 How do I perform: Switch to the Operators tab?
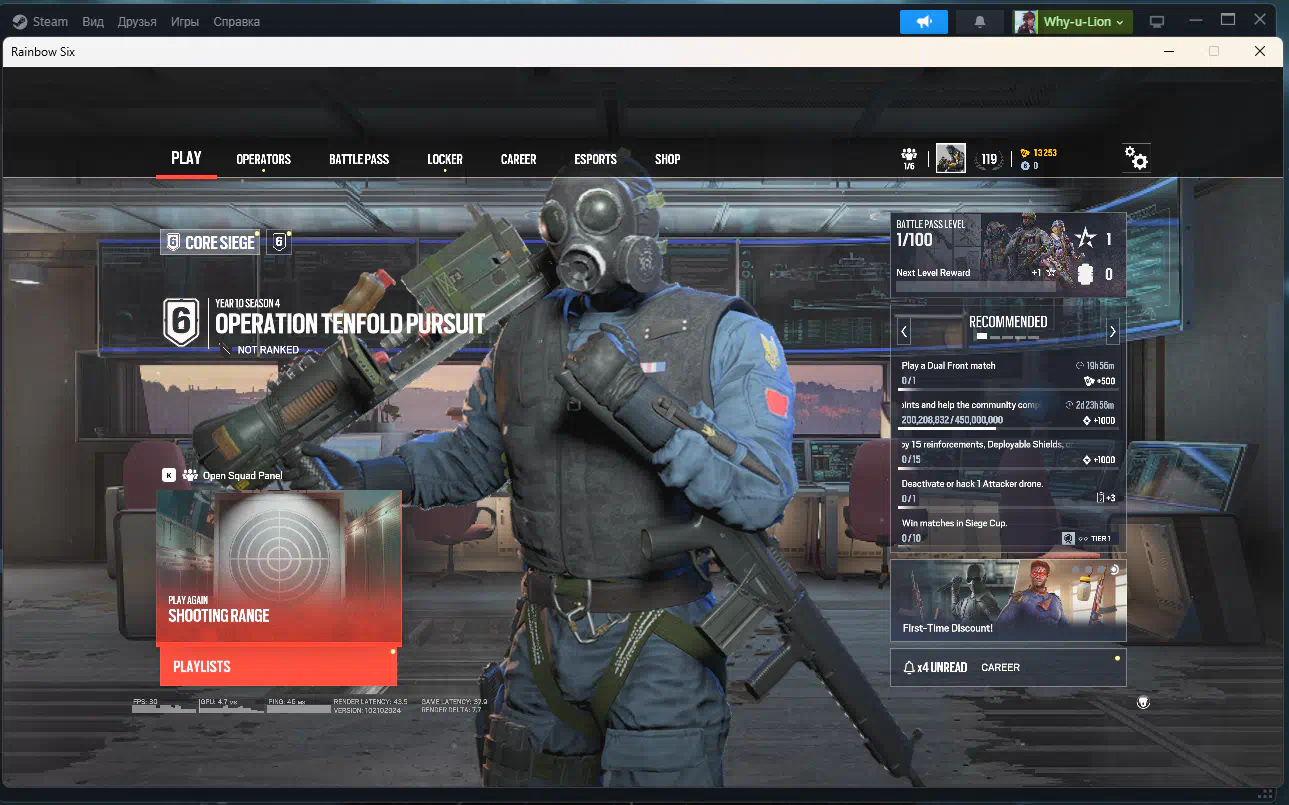pos(263,159)
